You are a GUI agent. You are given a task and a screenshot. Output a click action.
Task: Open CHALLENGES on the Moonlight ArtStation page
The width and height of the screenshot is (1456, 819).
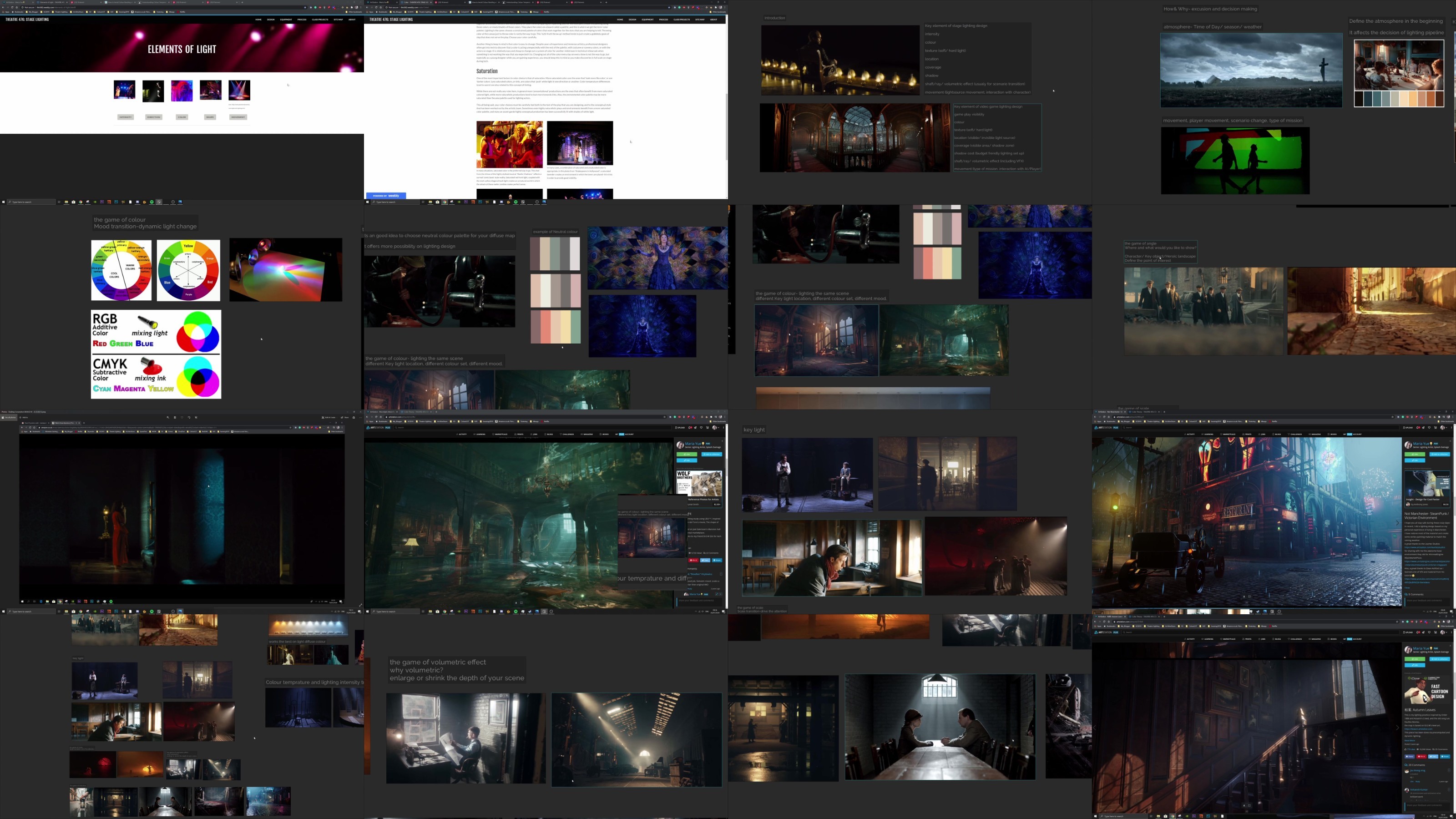click(x=568, y=434)
